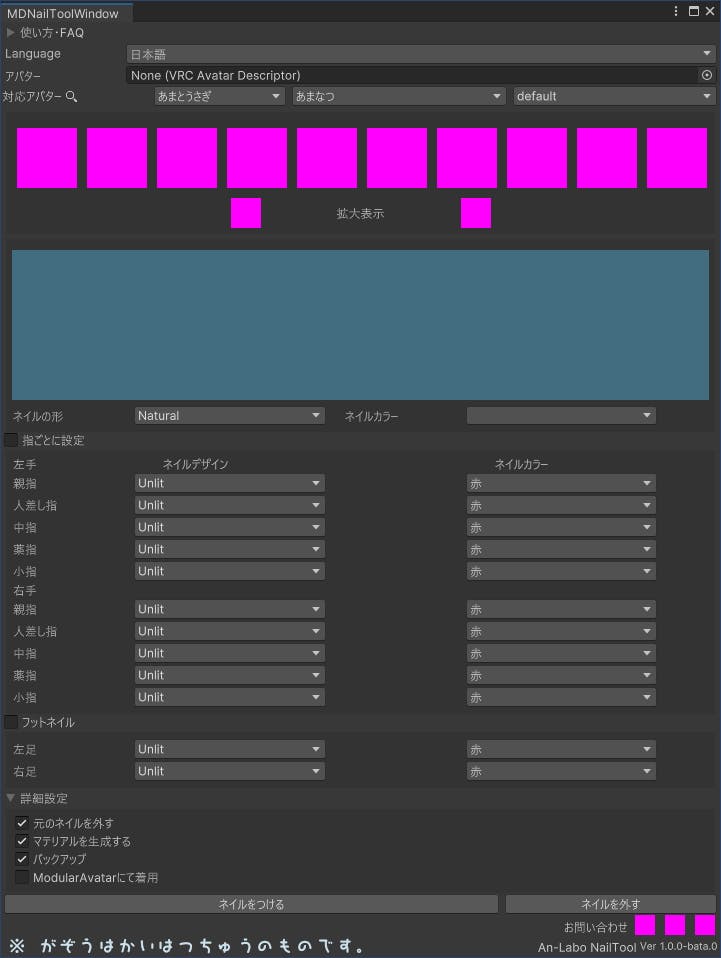Click the small magenta icon right of 拡大表示

(476, 213)
